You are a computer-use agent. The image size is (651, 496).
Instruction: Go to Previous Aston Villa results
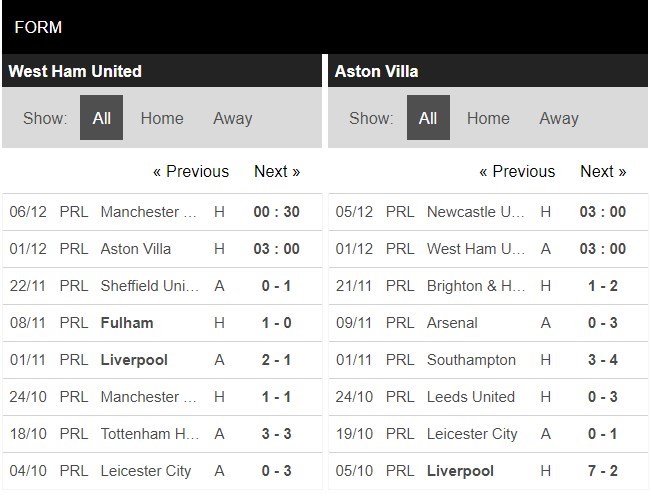point(517,171)
